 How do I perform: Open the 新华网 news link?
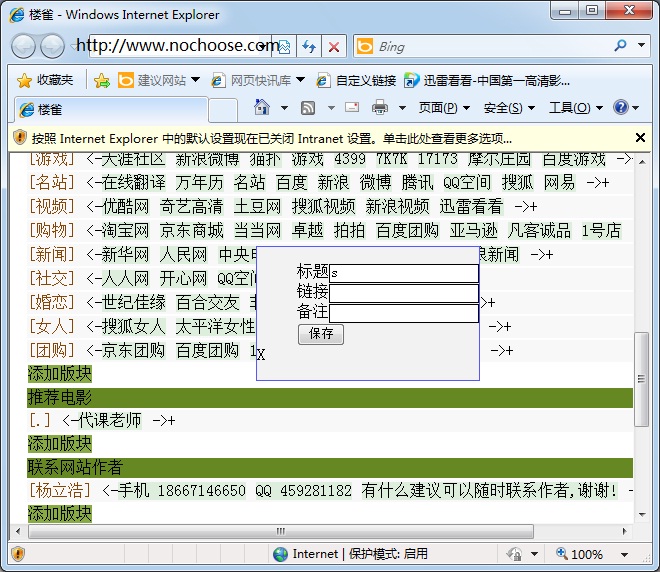point(125,255)
